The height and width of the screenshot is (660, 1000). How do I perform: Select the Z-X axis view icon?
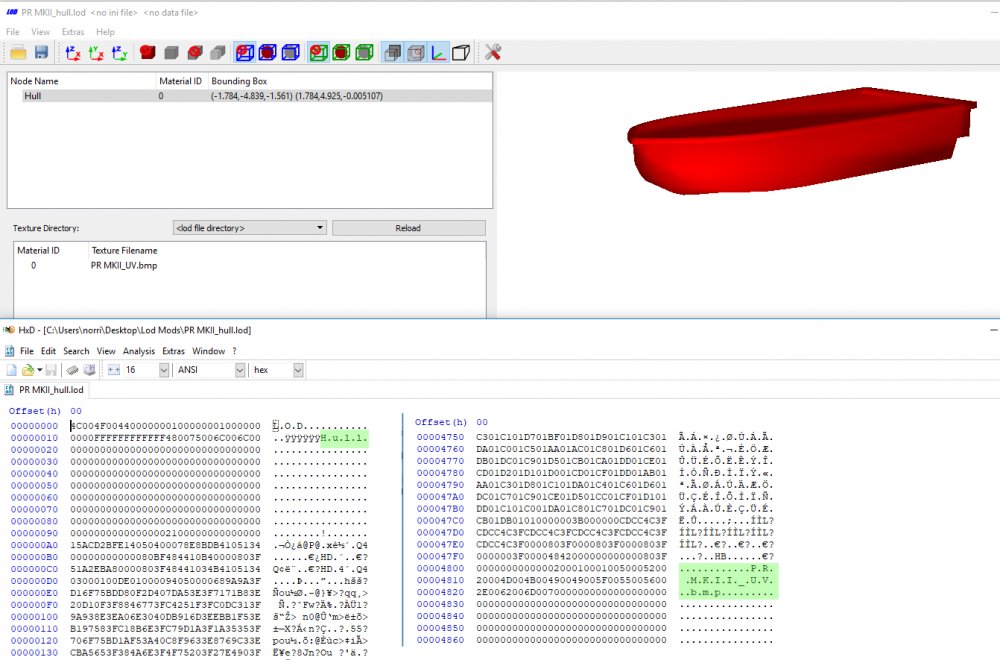73,52
